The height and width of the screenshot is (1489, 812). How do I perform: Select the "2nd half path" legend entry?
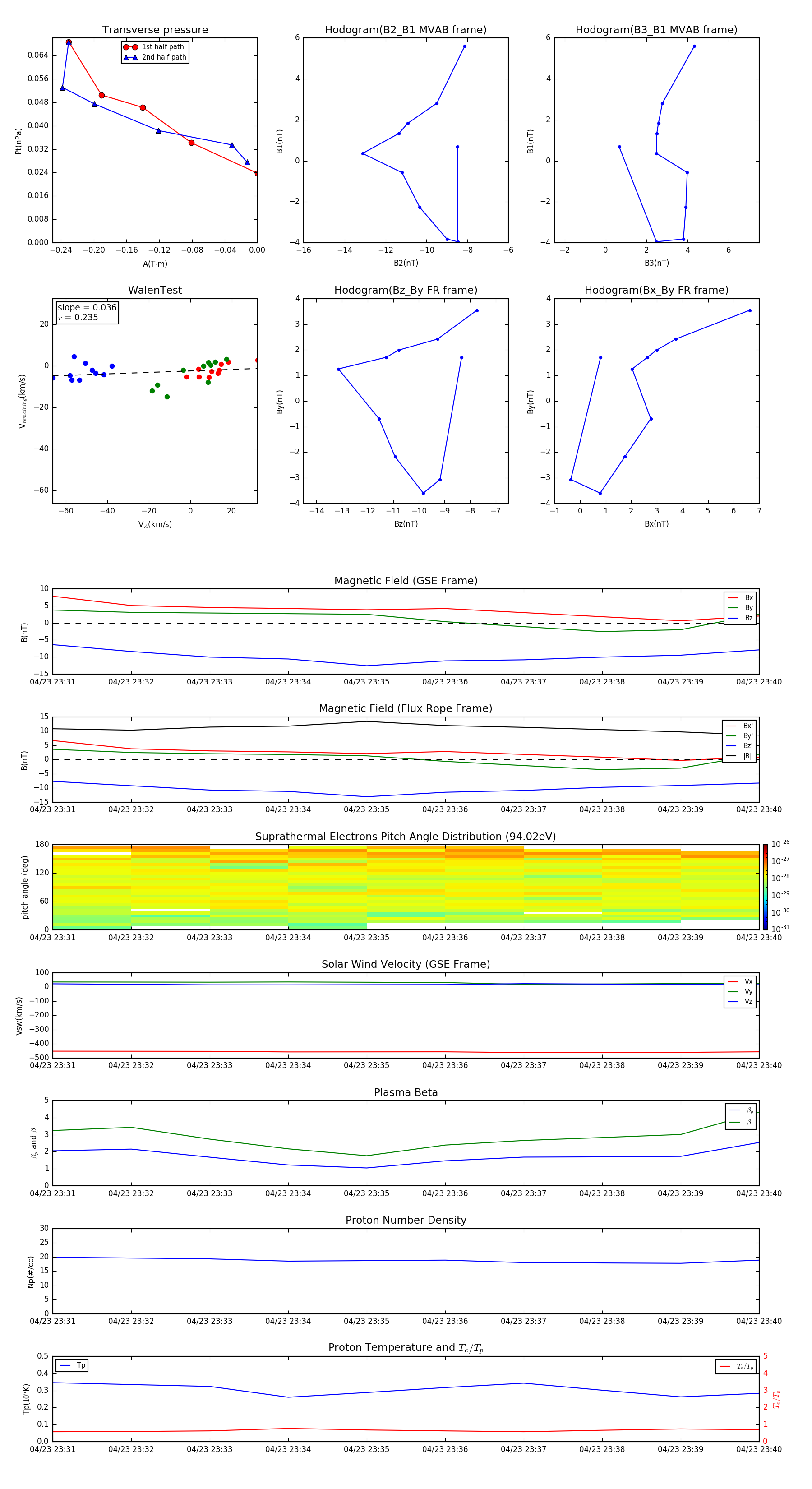pos(154,57)
